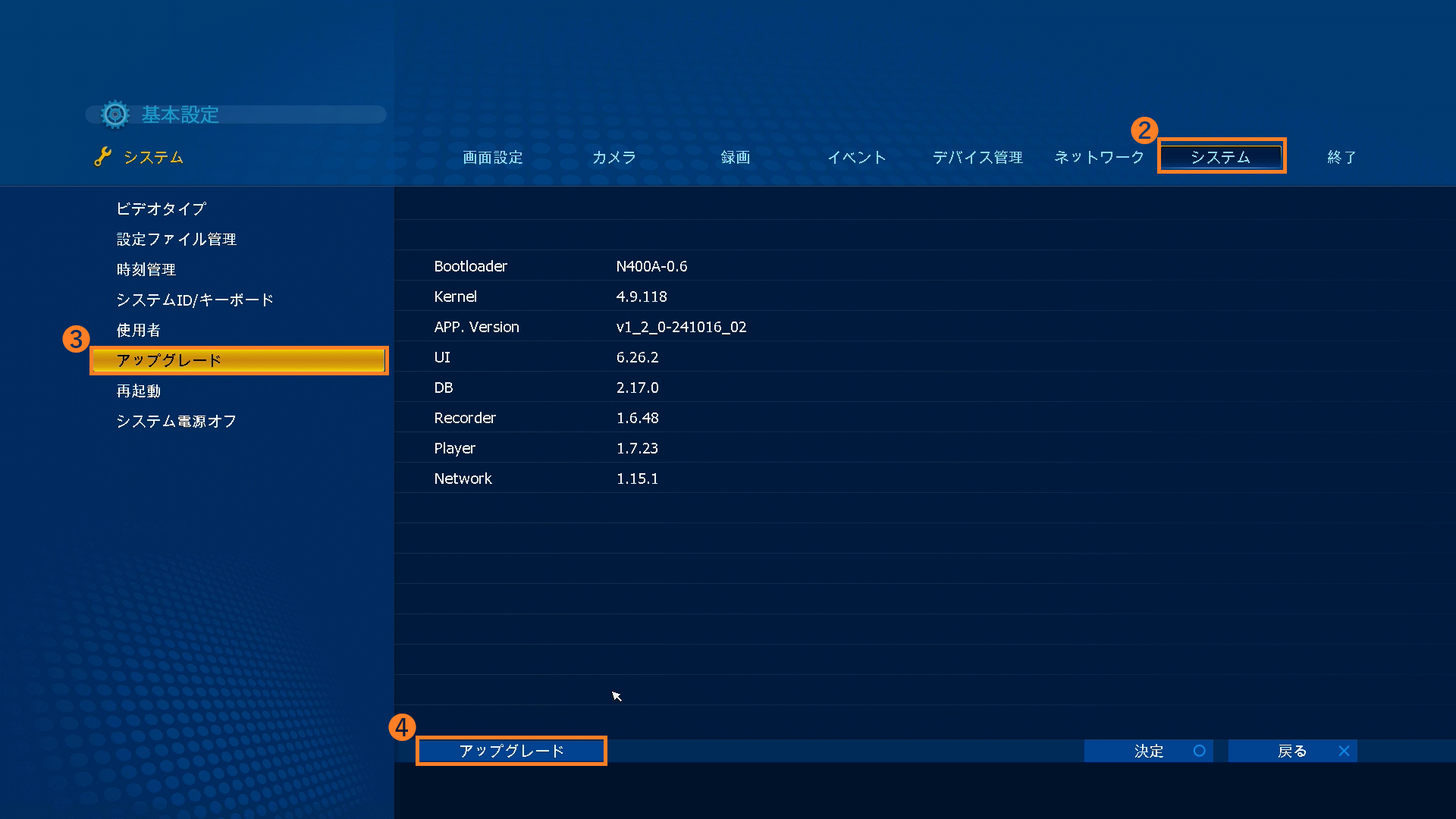Switch to the カメラ tab

click(x=613, y=157)
